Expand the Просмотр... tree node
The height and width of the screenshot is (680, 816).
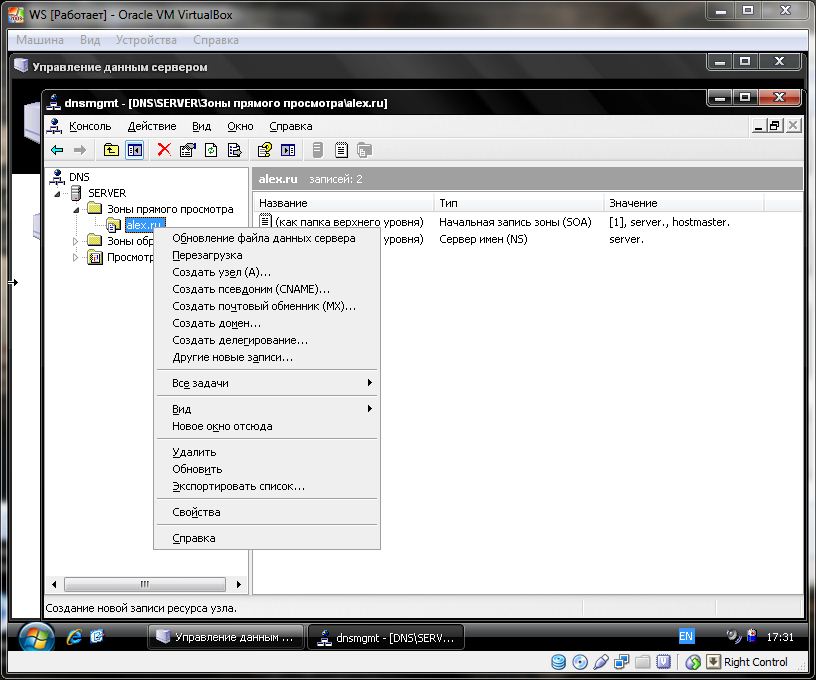(75, 257)
